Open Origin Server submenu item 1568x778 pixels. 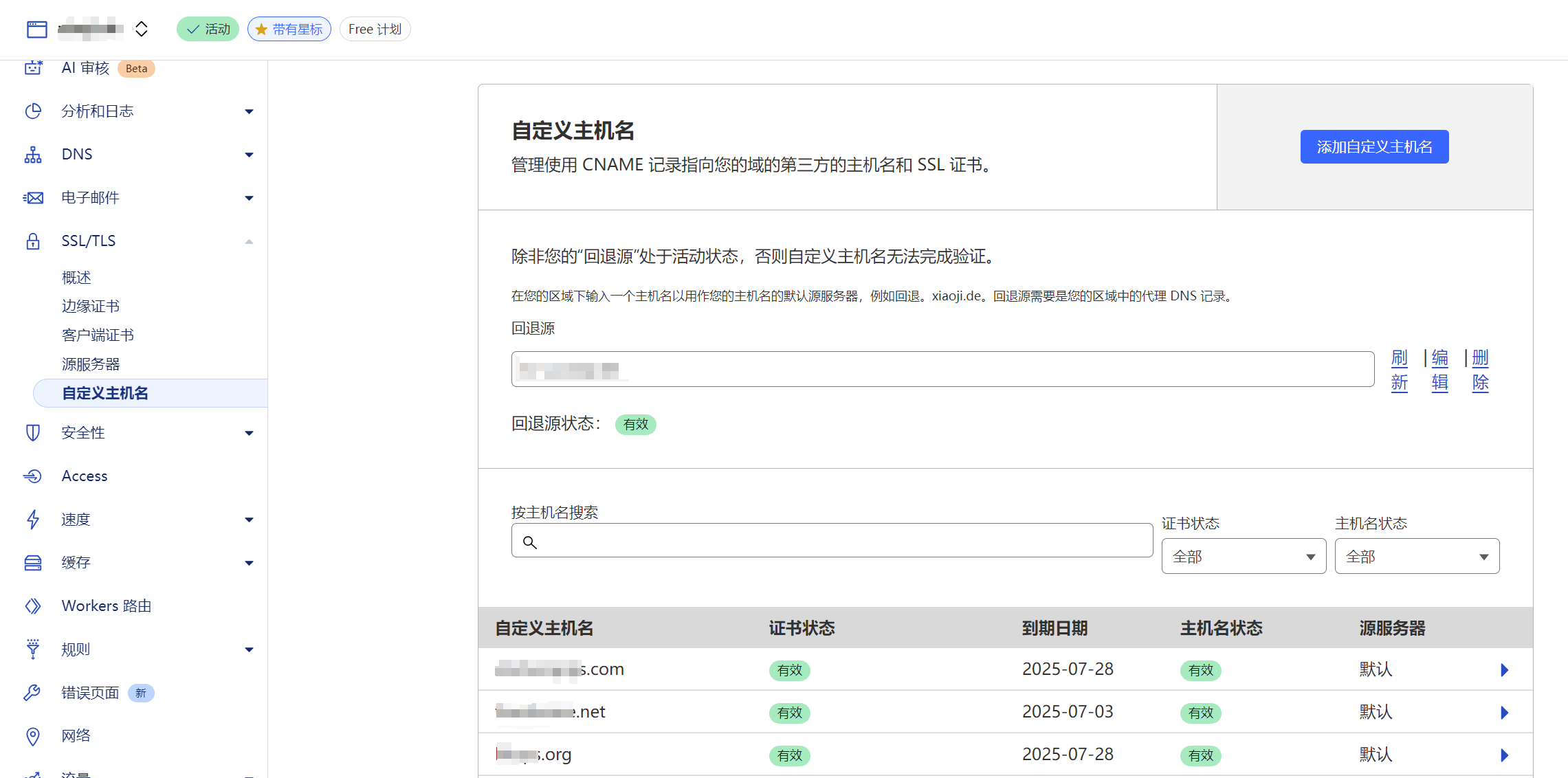pos(91,364)
